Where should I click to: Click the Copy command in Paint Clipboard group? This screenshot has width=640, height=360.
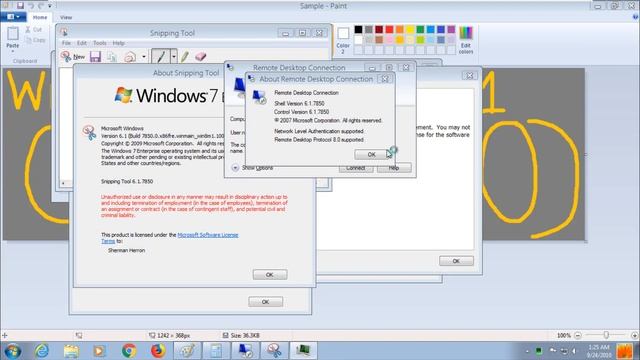click(x=36, y=40)
